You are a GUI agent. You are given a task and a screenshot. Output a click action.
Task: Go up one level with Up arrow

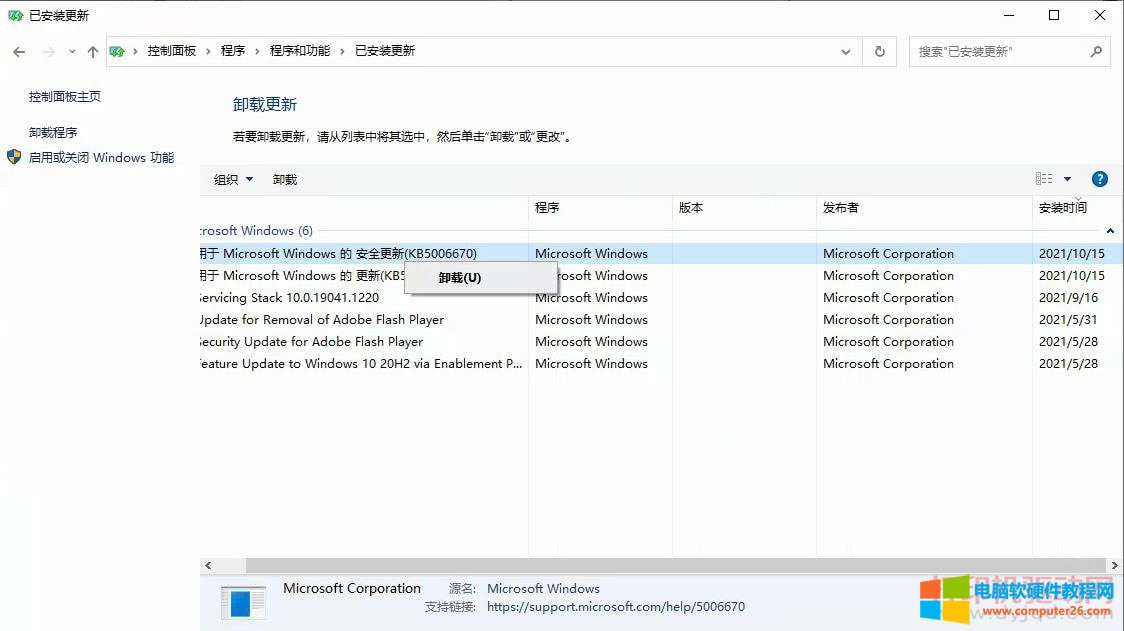(x=92, y=52)
